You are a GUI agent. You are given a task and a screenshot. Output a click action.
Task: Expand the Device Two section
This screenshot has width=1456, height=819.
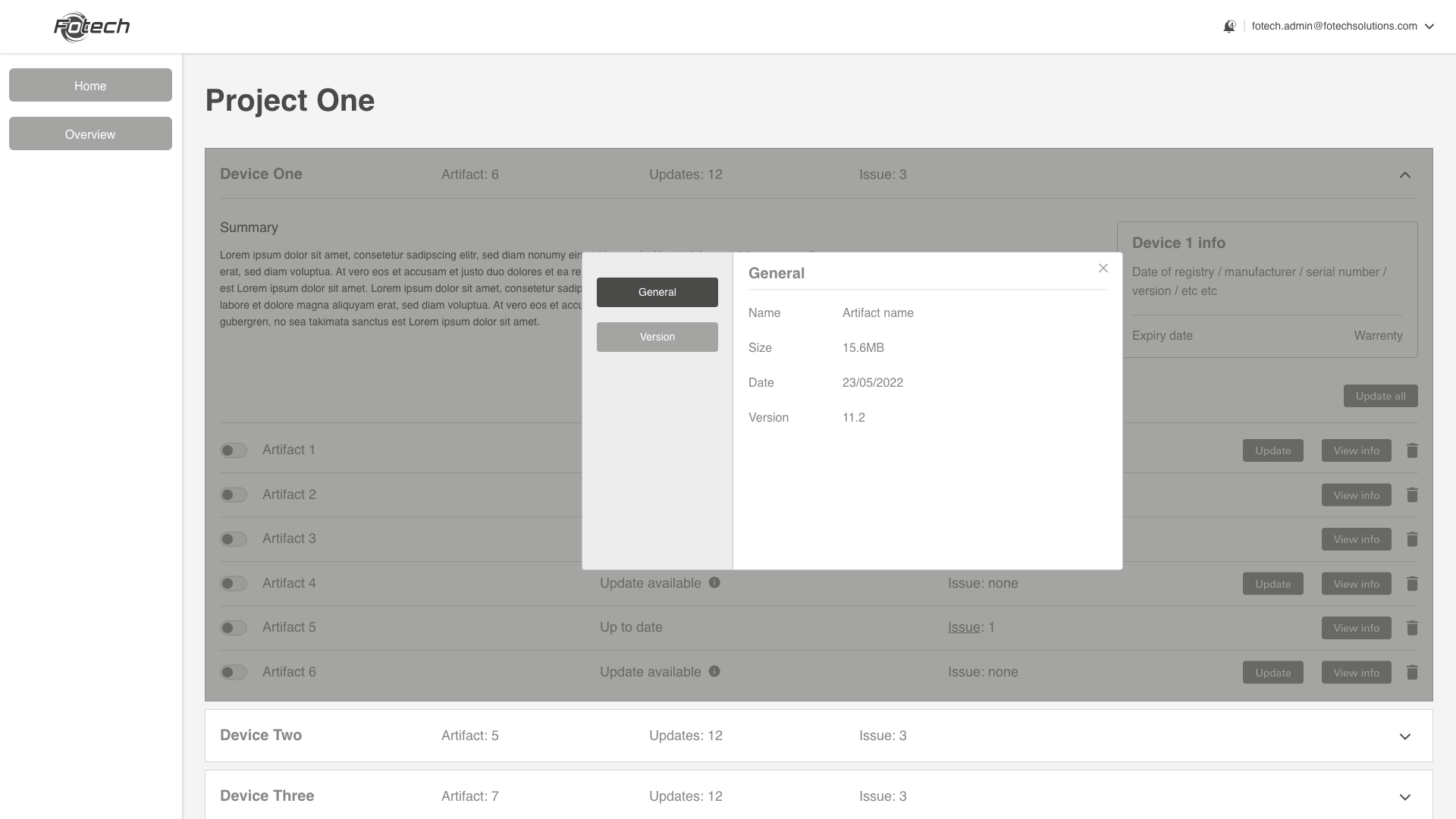pos(1405,736)
